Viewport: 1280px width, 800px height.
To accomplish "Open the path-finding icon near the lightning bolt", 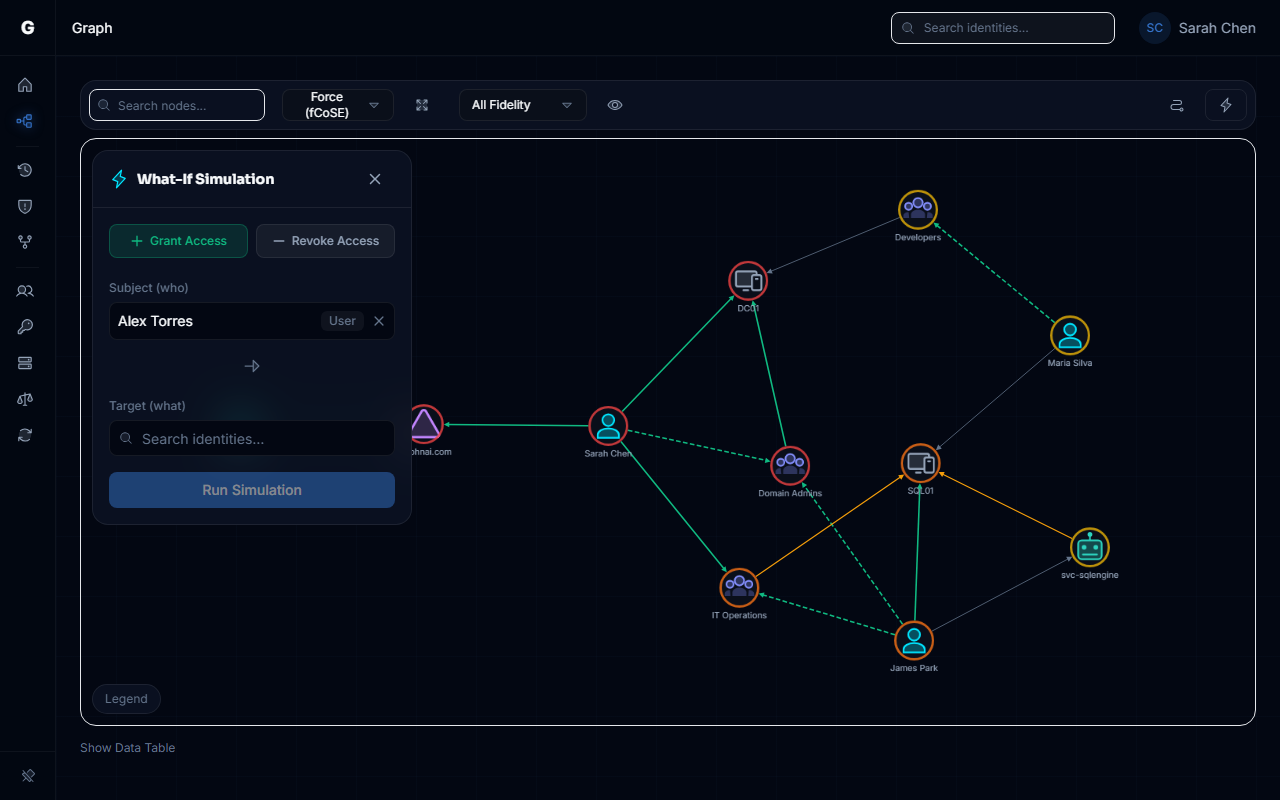I will tap(1177, 105).
